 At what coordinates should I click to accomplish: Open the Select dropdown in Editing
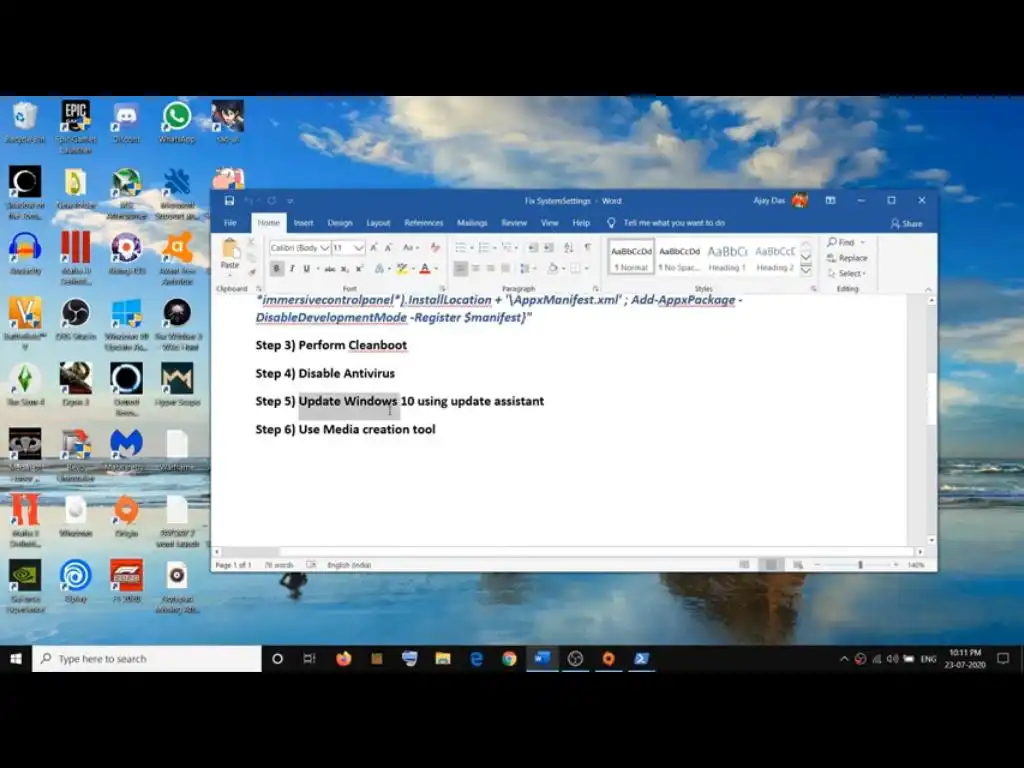pos(847,274)
